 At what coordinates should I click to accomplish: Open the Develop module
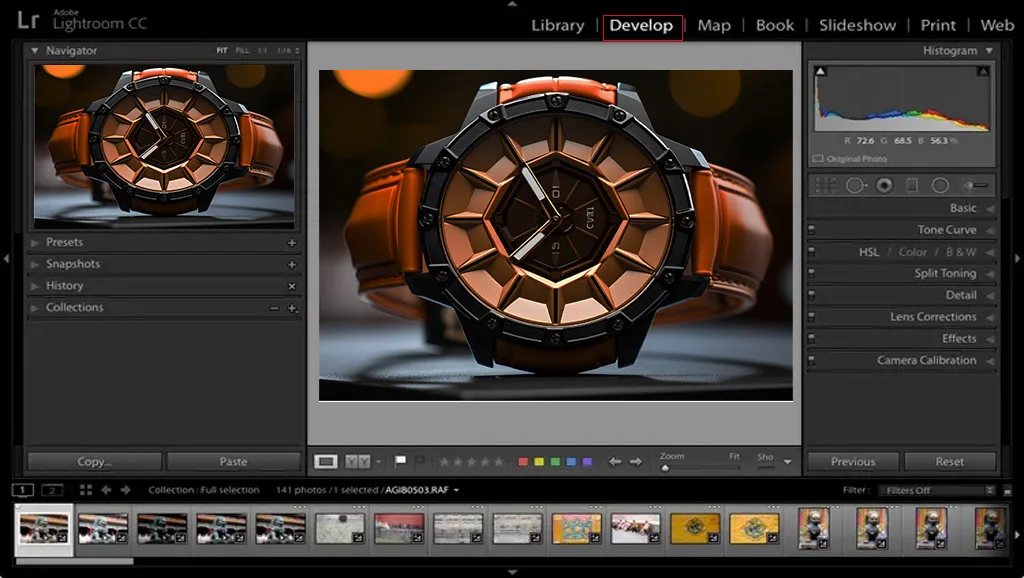641,25
